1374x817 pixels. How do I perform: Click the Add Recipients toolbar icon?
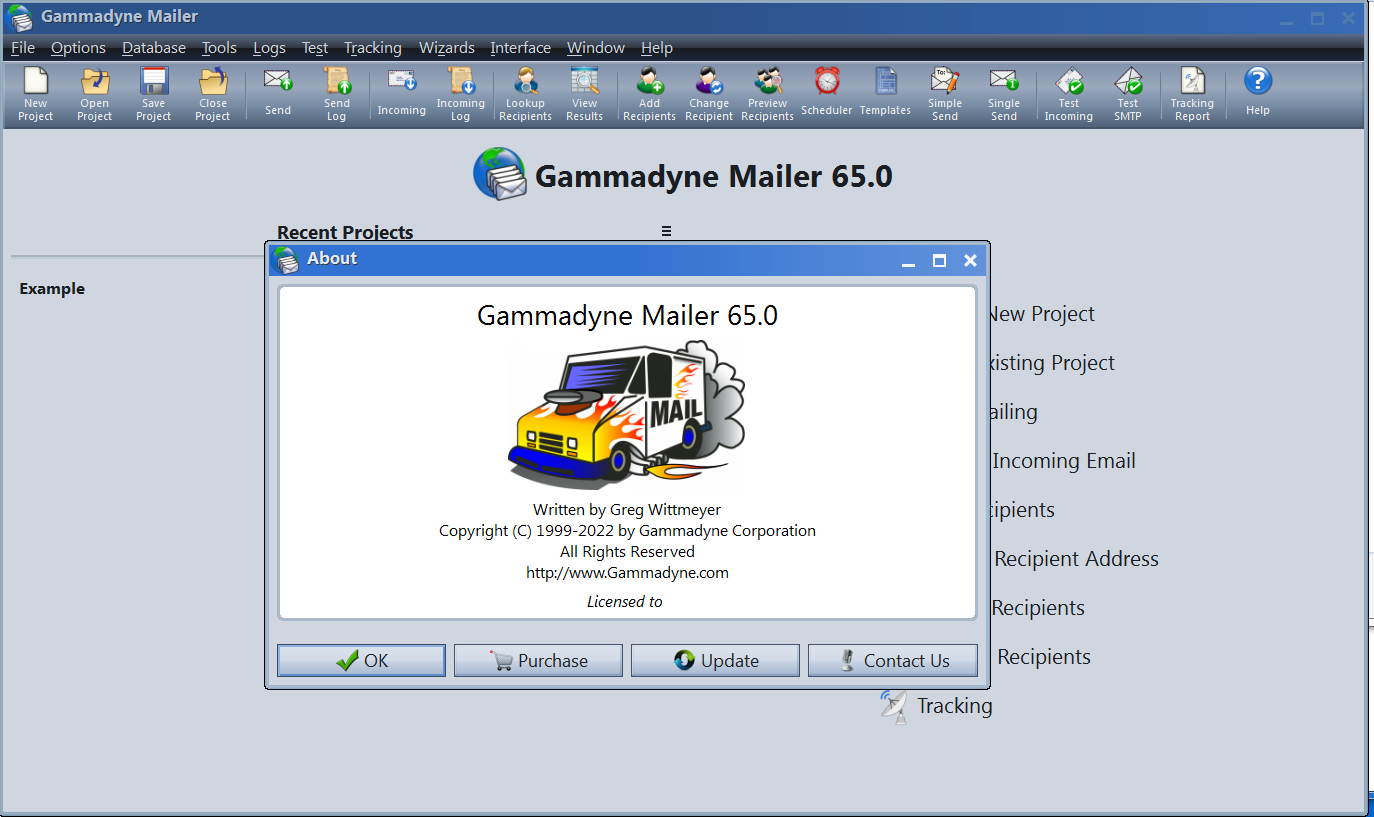pos(649,94)
